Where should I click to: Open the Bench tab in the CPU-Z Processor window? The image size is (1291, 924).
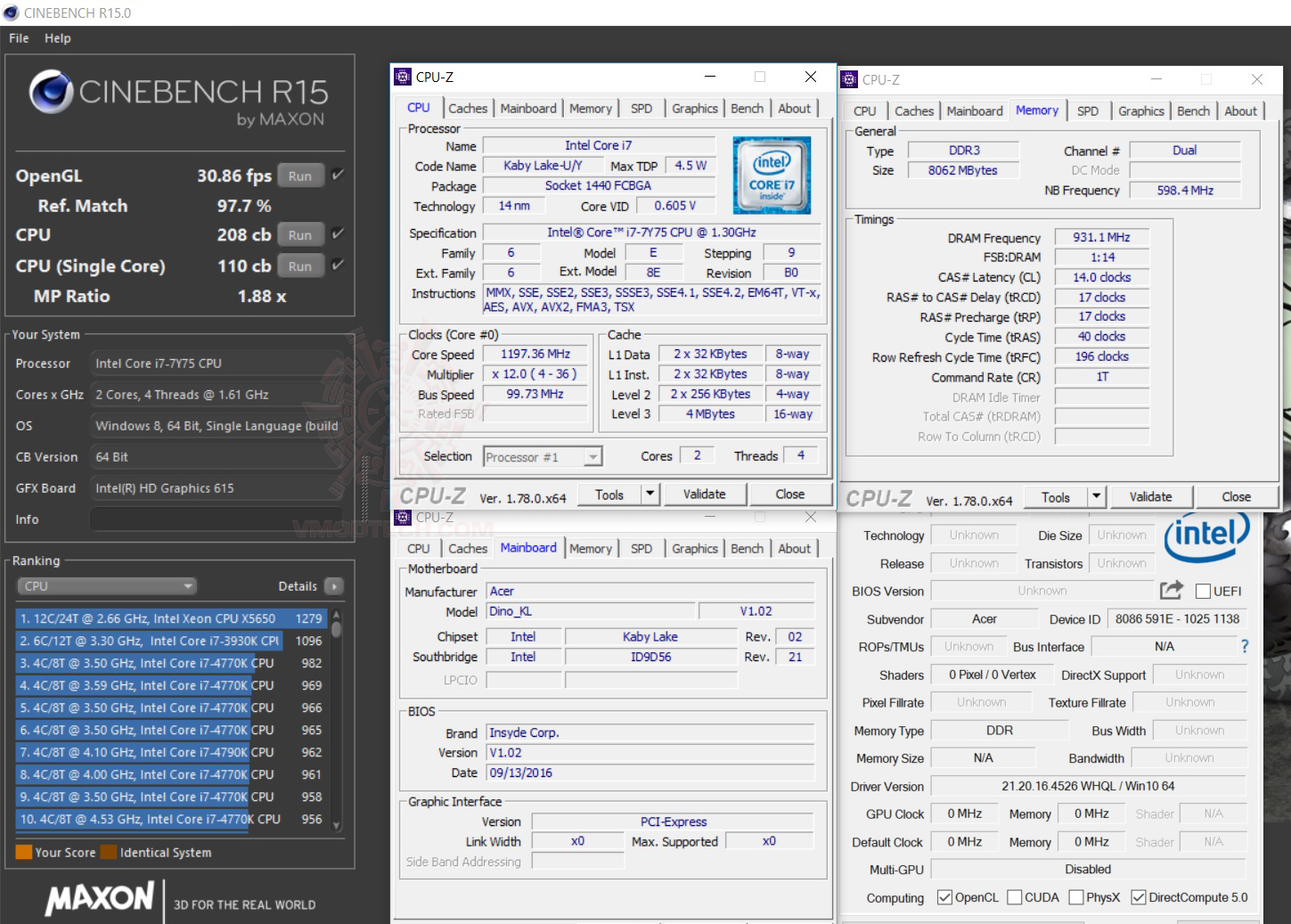[747, 109]
